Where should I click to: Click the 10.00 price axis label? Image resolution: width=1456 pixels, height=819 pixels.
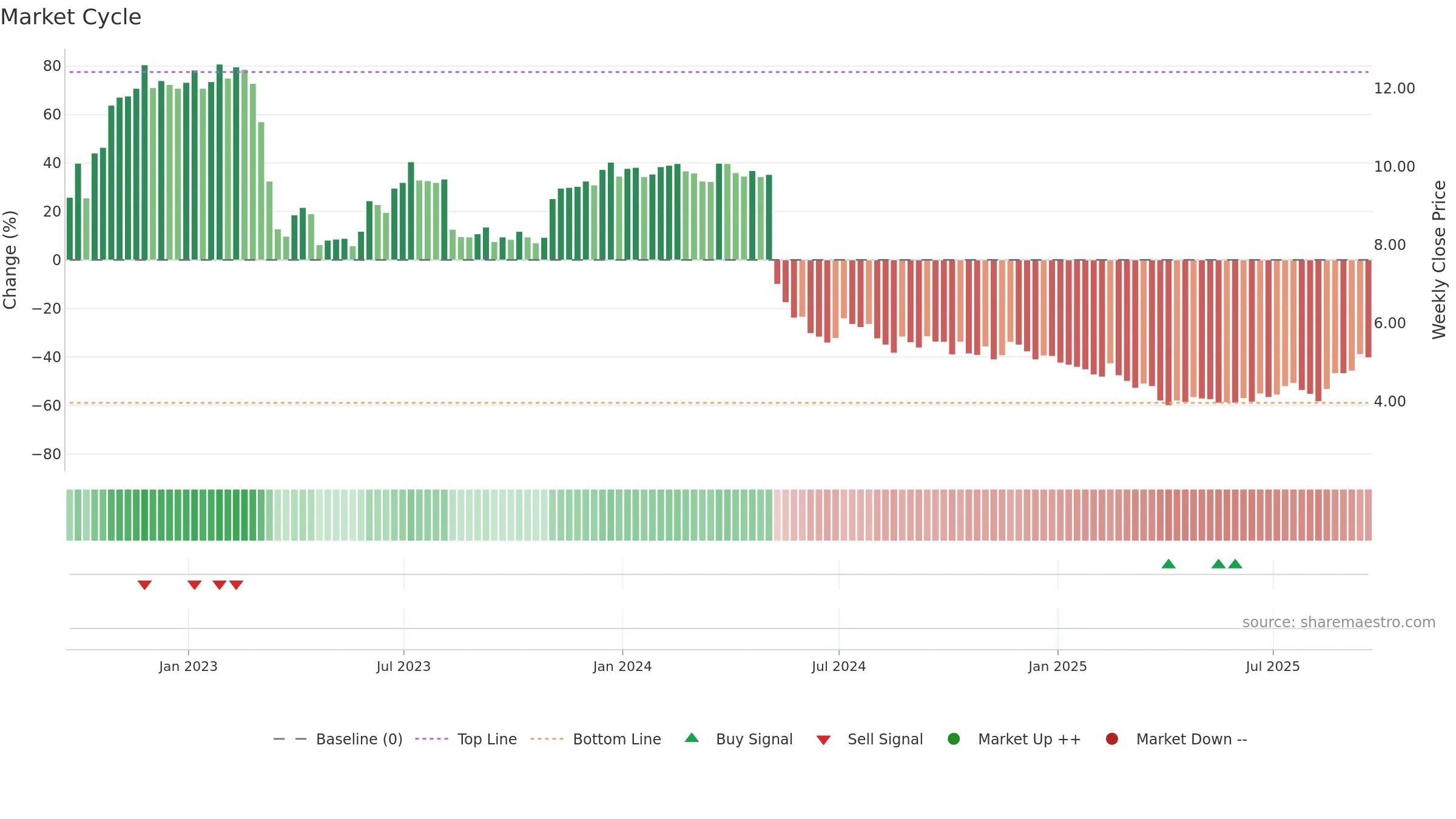[1394, 166]
